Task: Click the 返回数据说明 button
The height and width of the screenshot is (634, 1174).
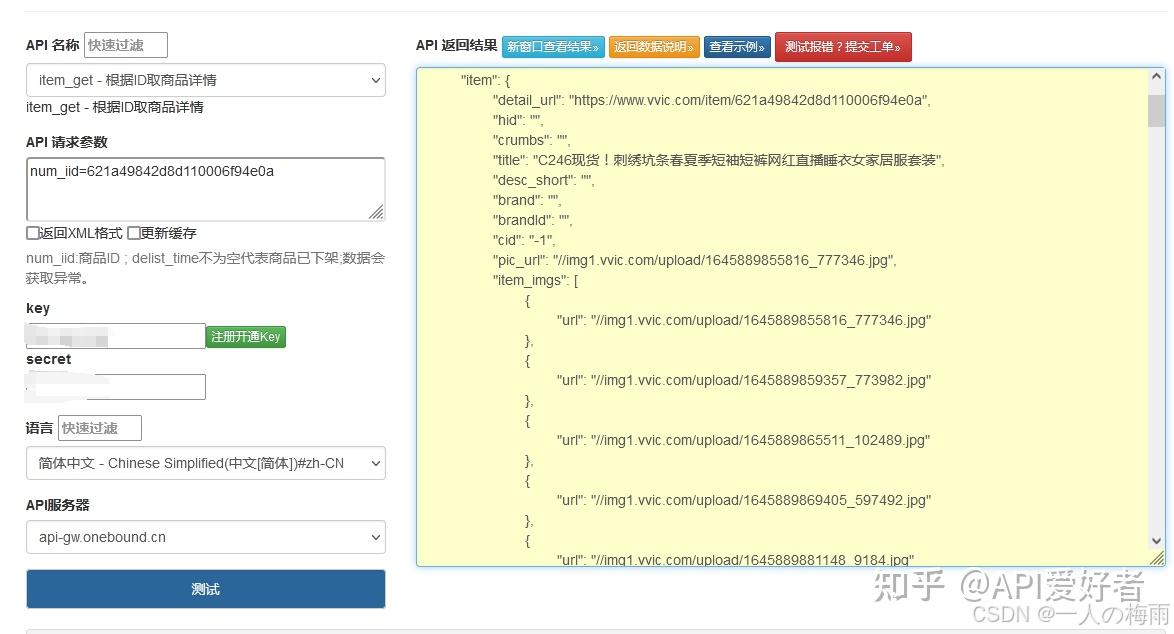Action: click(x=654, y=46)
